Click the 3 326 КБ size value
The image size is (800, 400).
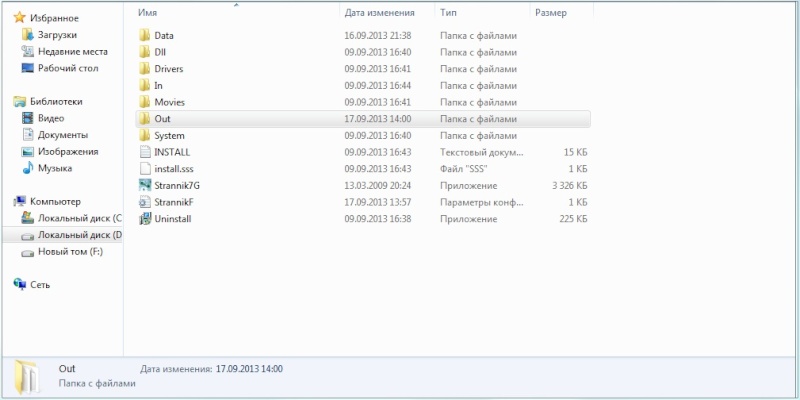coord(569,186)
